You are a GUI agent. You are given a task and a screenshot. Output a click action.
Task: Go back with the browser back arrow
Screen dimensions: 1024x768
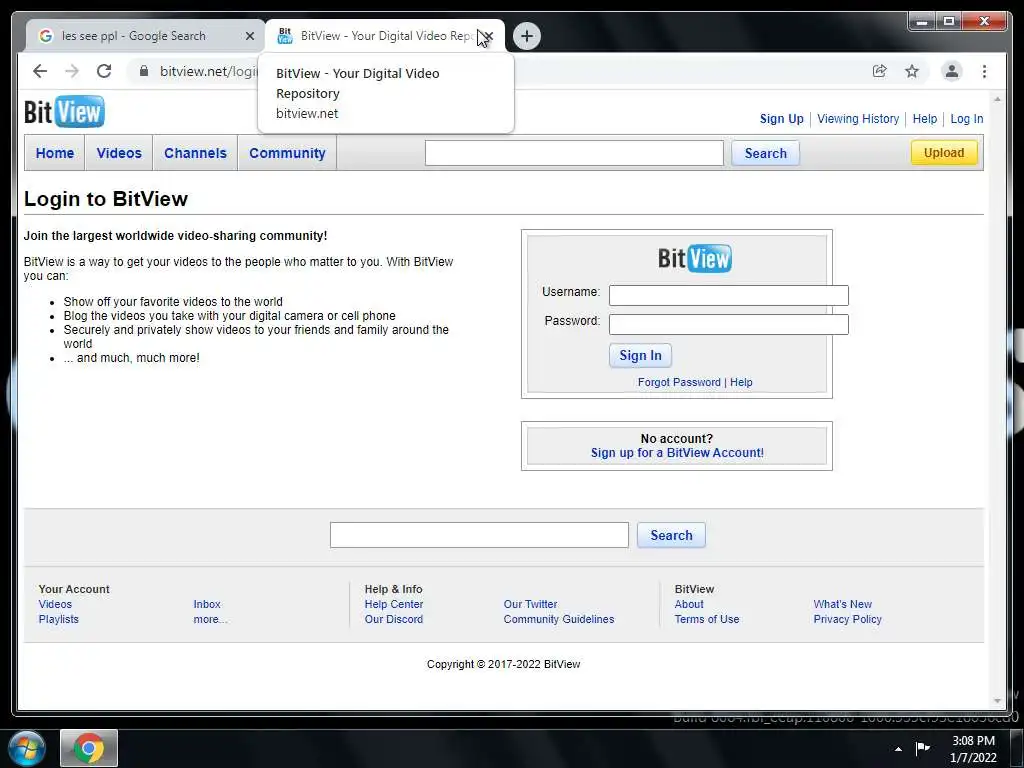[40, 71]
